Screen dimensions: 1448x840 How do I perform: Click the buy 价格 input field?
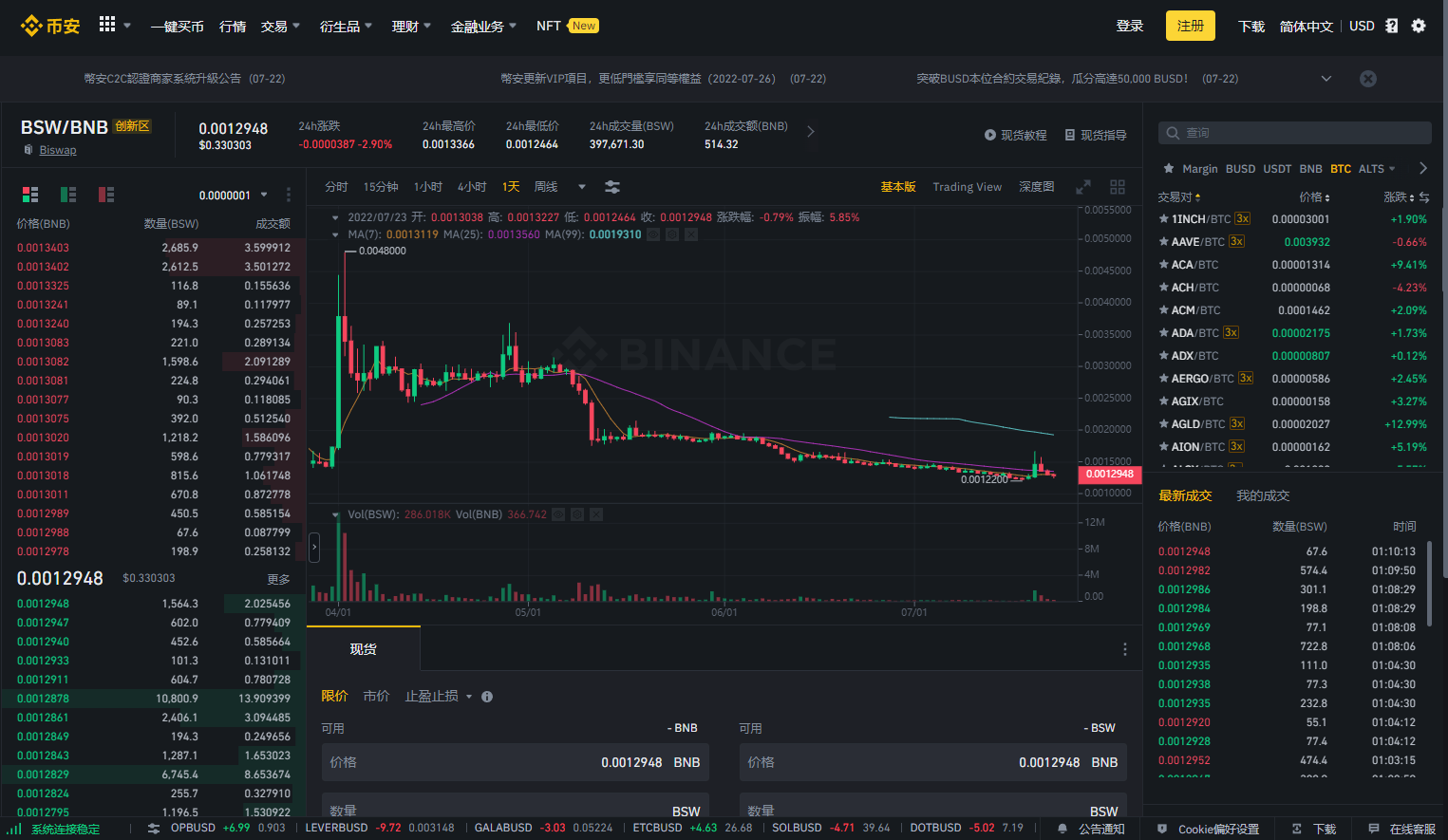(x=515, y=762)
